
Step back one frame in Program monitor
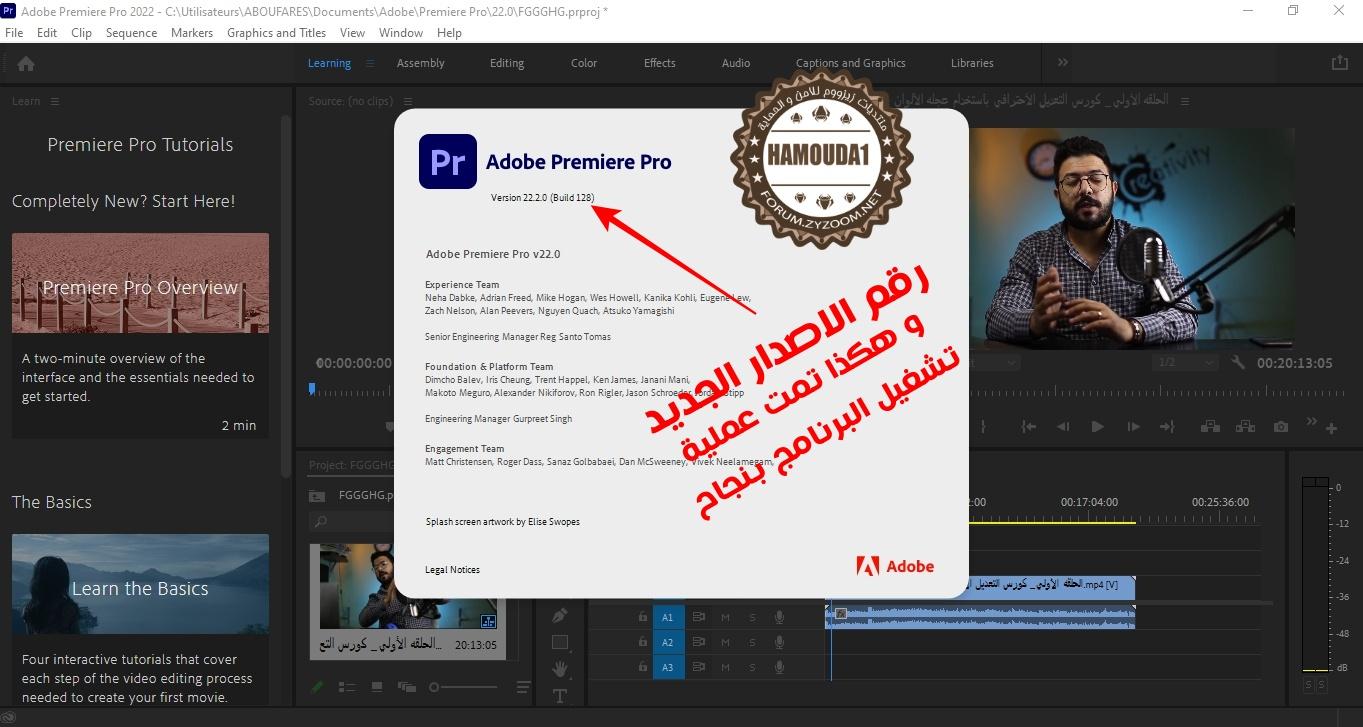1063,427
